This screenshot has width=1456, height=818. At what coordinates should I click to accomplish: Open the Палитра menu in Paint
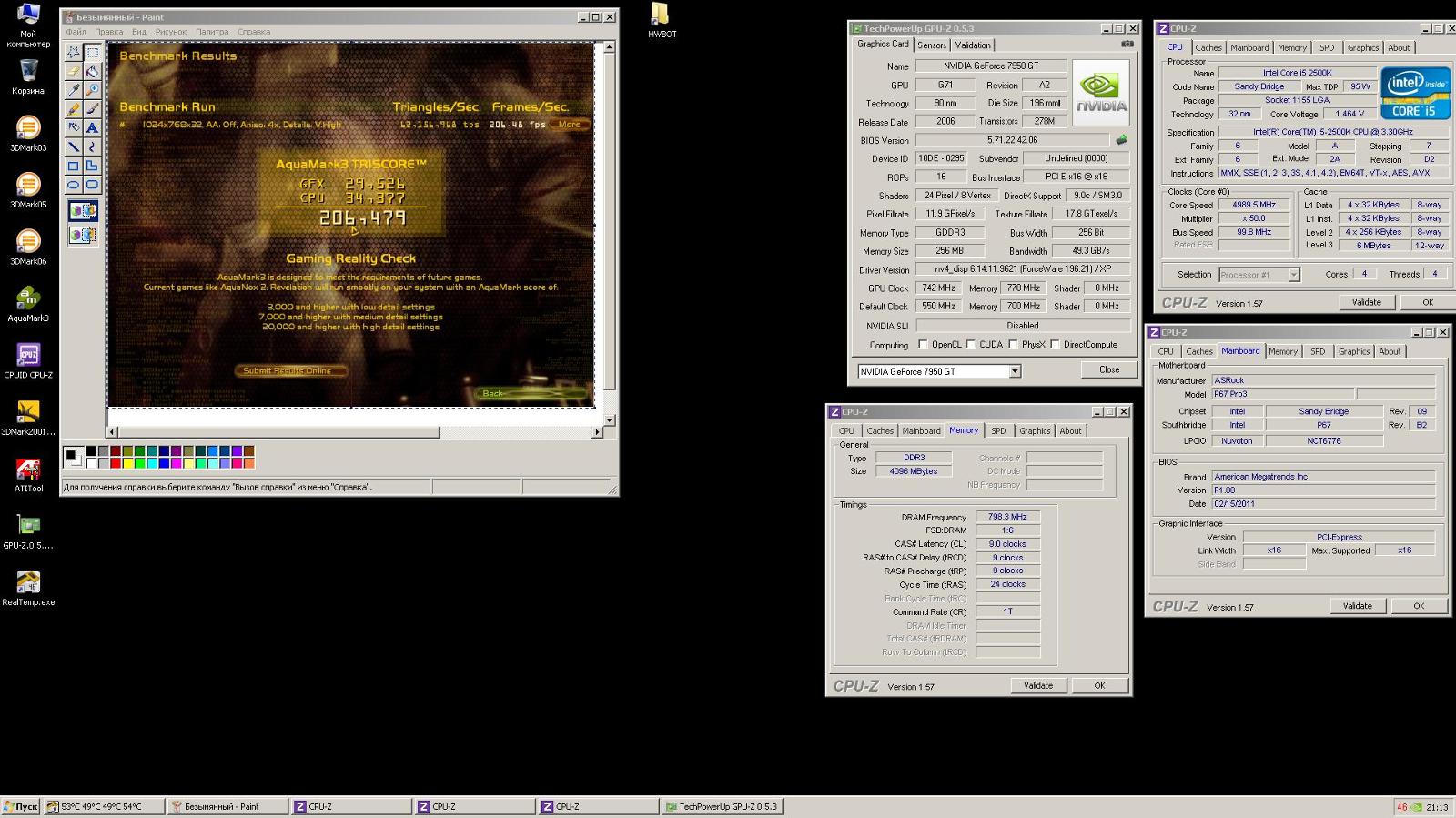coord(212,32)
